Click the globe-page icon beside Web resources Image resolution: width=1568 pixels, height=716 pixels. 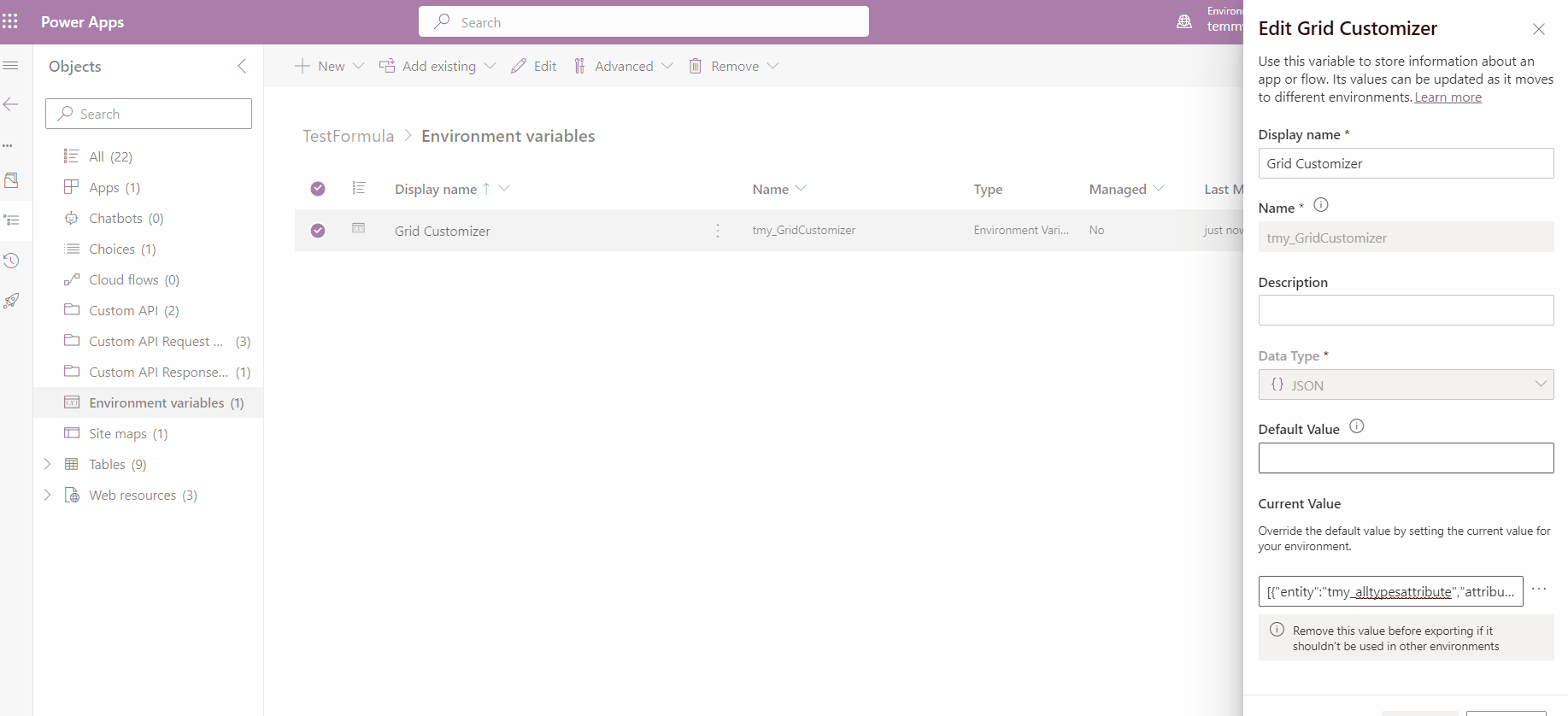72,495
